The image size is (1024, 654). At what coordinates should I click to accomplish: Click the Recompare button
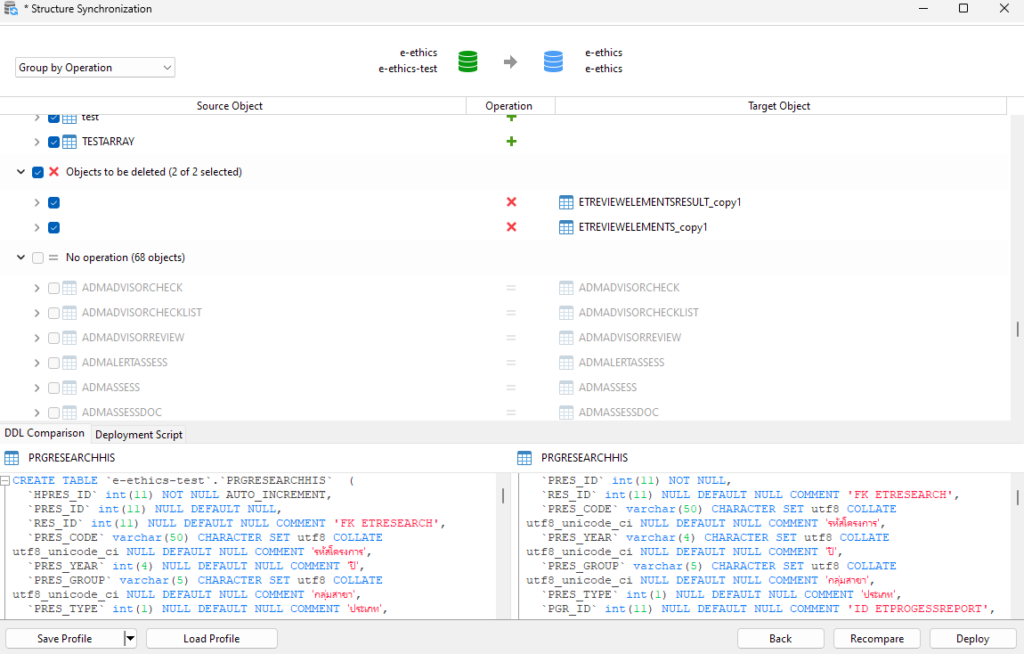click(x=877, y=639)
